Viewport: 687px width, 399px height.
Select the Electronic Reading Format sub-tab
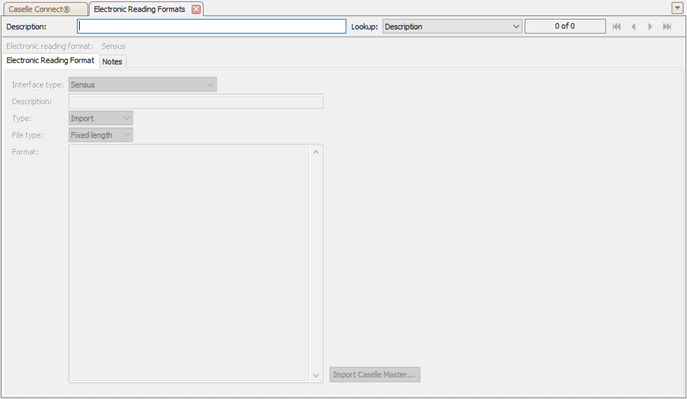(50, 60)
